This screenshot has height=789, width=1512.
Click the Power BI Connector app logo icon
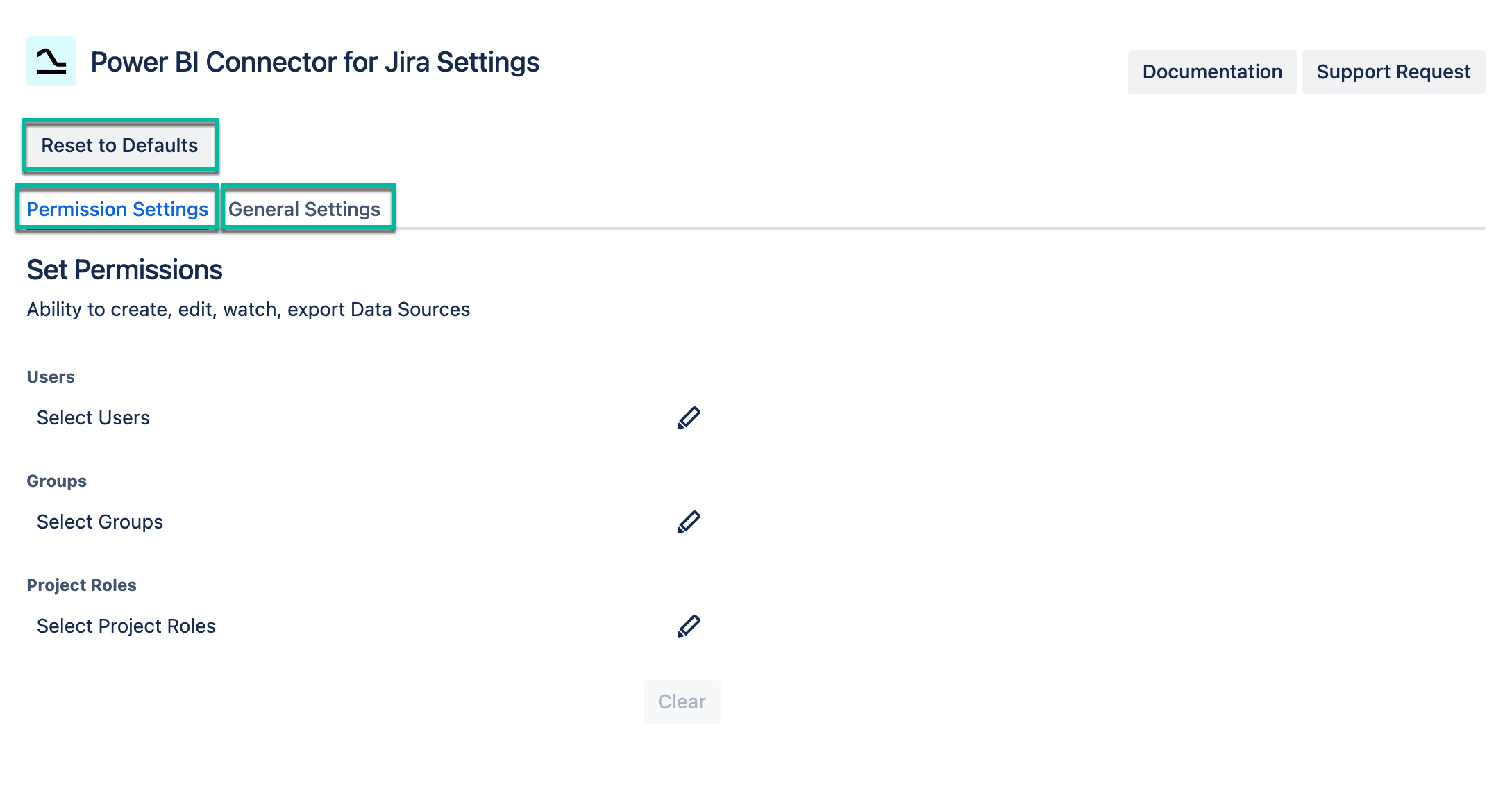pos(51,63)
